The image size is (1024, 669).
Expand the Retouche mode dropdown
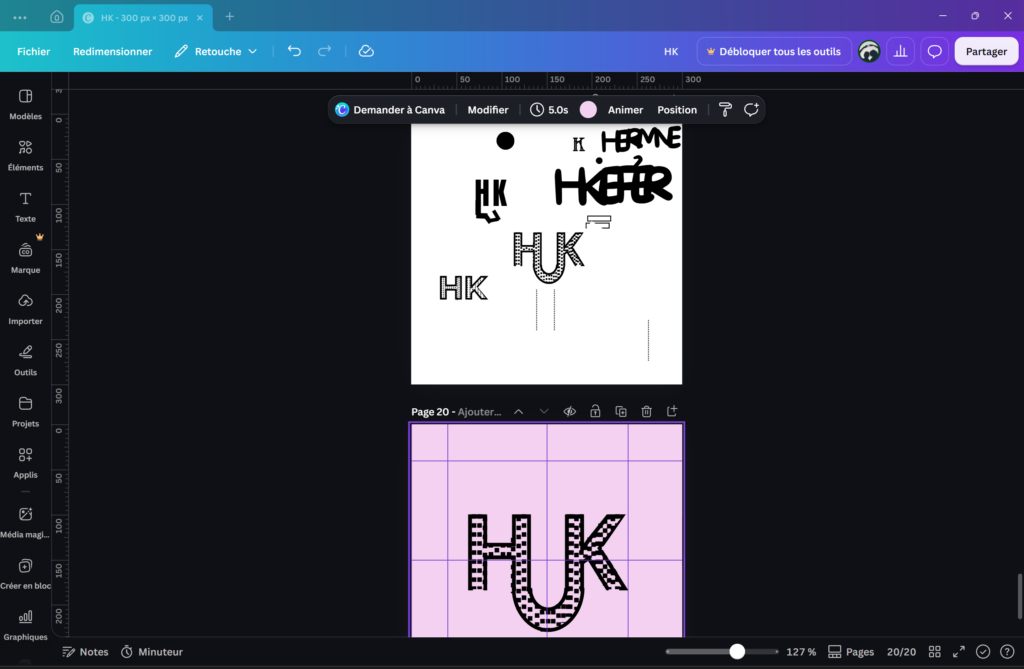tap(216, 51)
